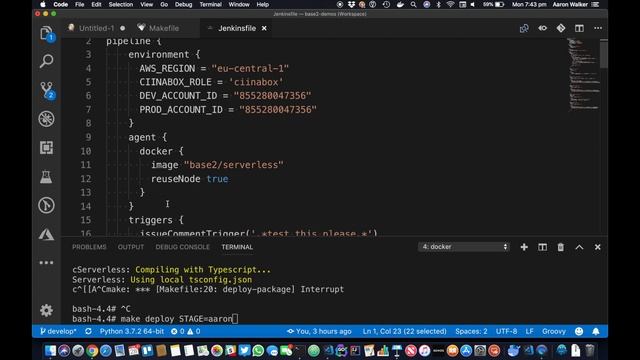Toggle file blame annotations eye icon
The width and height of the screenshot is (640, 360).
(542, 28)
